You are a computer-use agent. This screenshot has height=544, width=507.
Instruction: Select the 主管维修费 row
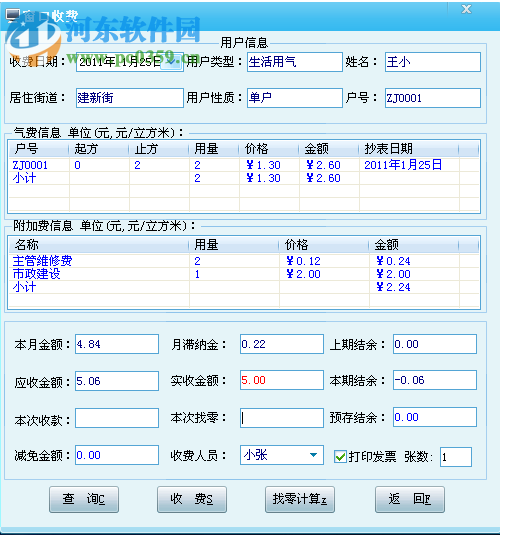pyautogui.click(x=243, y=261)
